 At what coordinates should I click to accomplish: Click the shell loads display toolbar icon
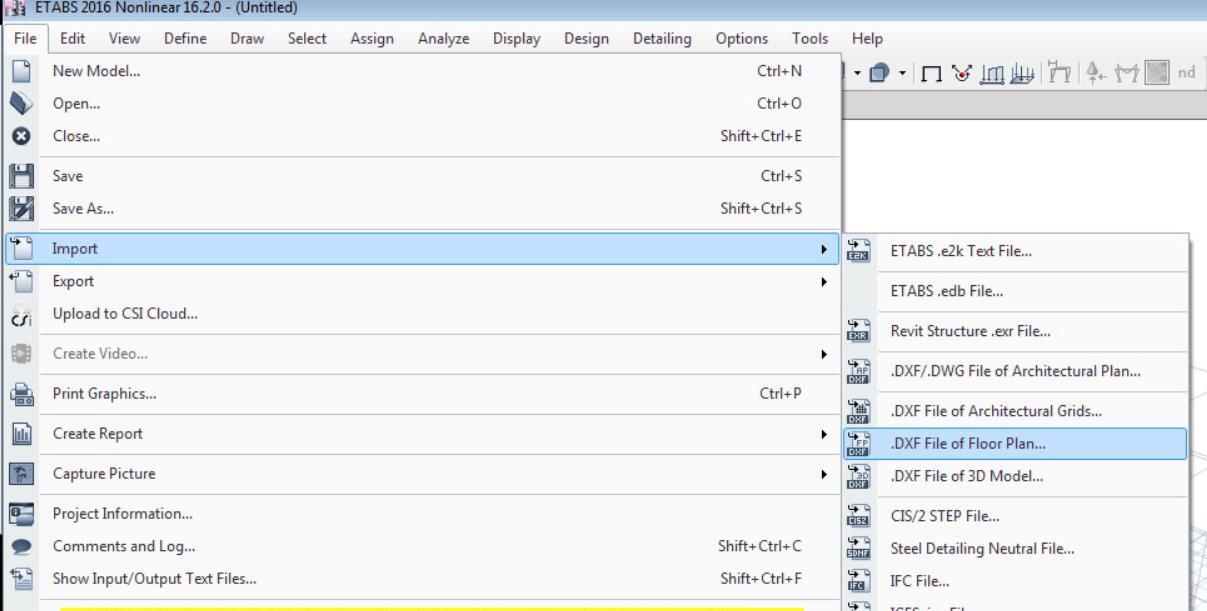coord(1021,73)
